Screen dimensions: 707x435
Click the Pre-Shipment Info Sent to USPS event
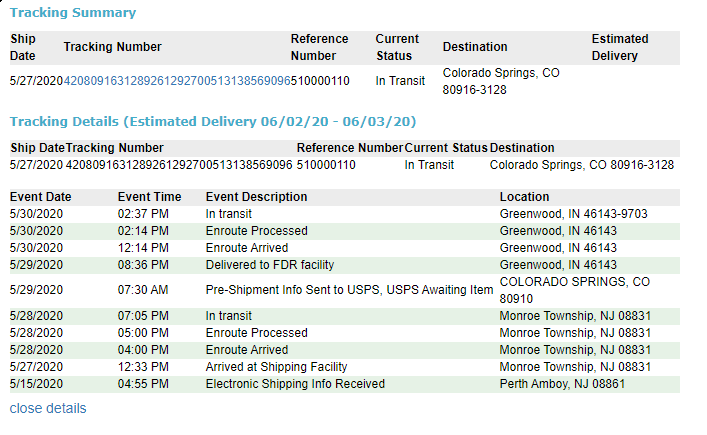pyautogui.click(x=349, y=290)
